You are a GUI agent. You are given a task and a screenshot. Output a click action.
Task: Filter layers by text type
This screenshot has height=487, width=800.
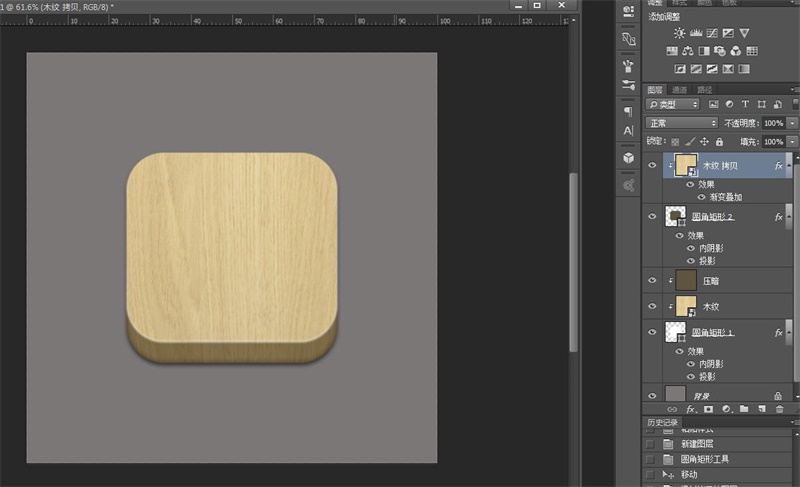(745, 104)
